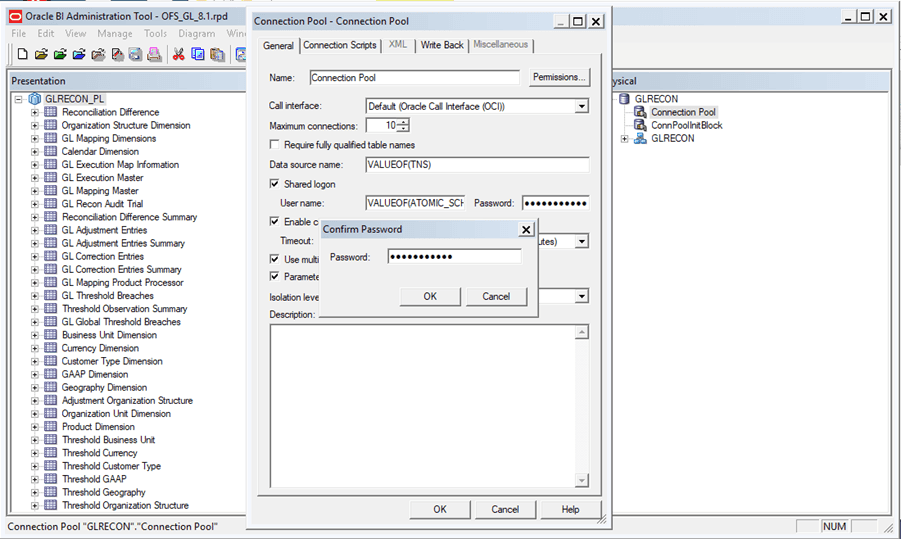Image resolution: width=901 pixels, height=539 pixels.
Task: Click the check-in changes pencil icon
Action: (x=117, y=55)
